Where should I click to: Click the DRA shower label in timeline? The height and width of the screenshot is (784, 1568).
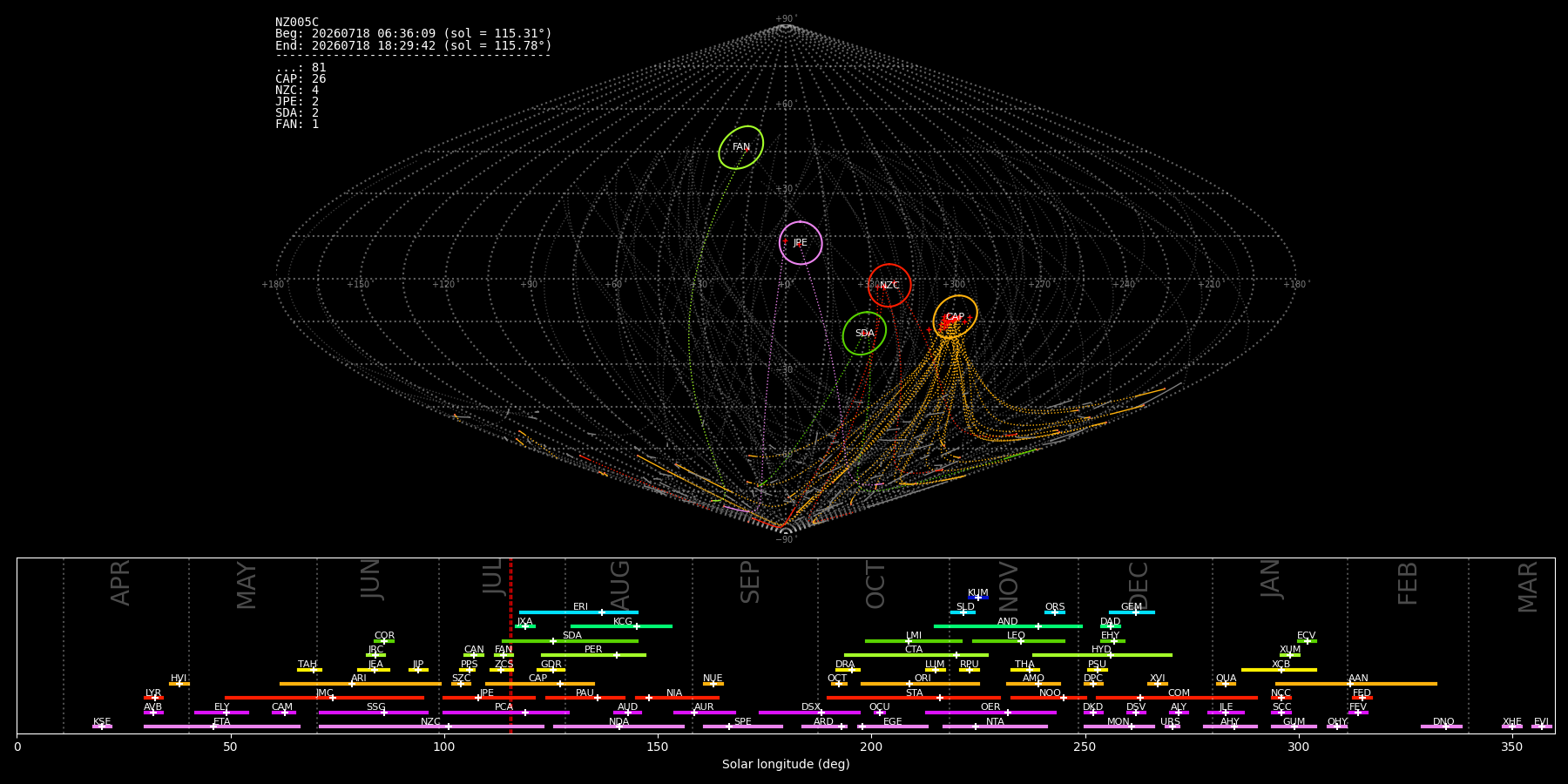(x=846, y=665)
